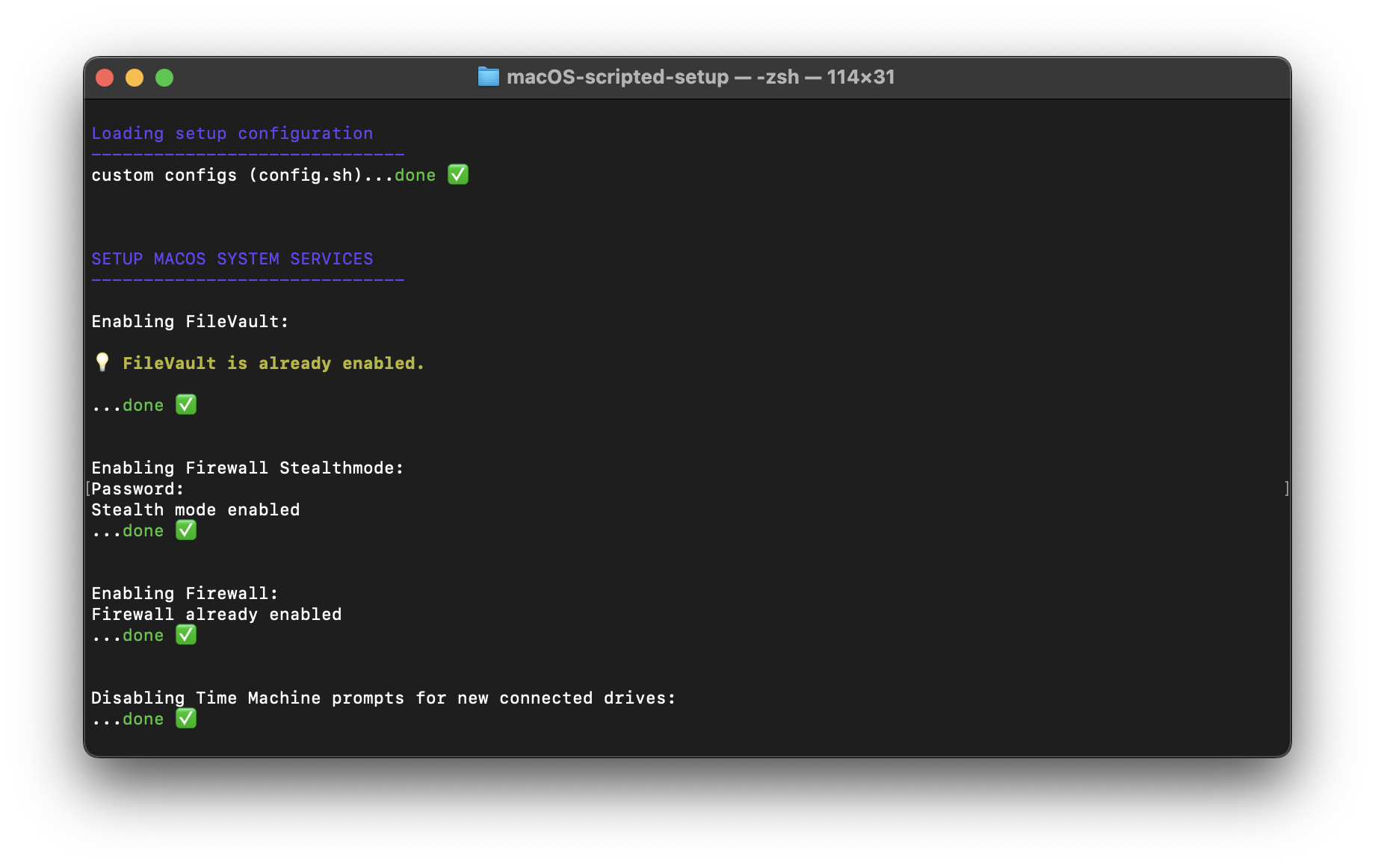The image size is (1375, 868).
Task: Click the green full-screen window button
Action: tap(164, 78)
